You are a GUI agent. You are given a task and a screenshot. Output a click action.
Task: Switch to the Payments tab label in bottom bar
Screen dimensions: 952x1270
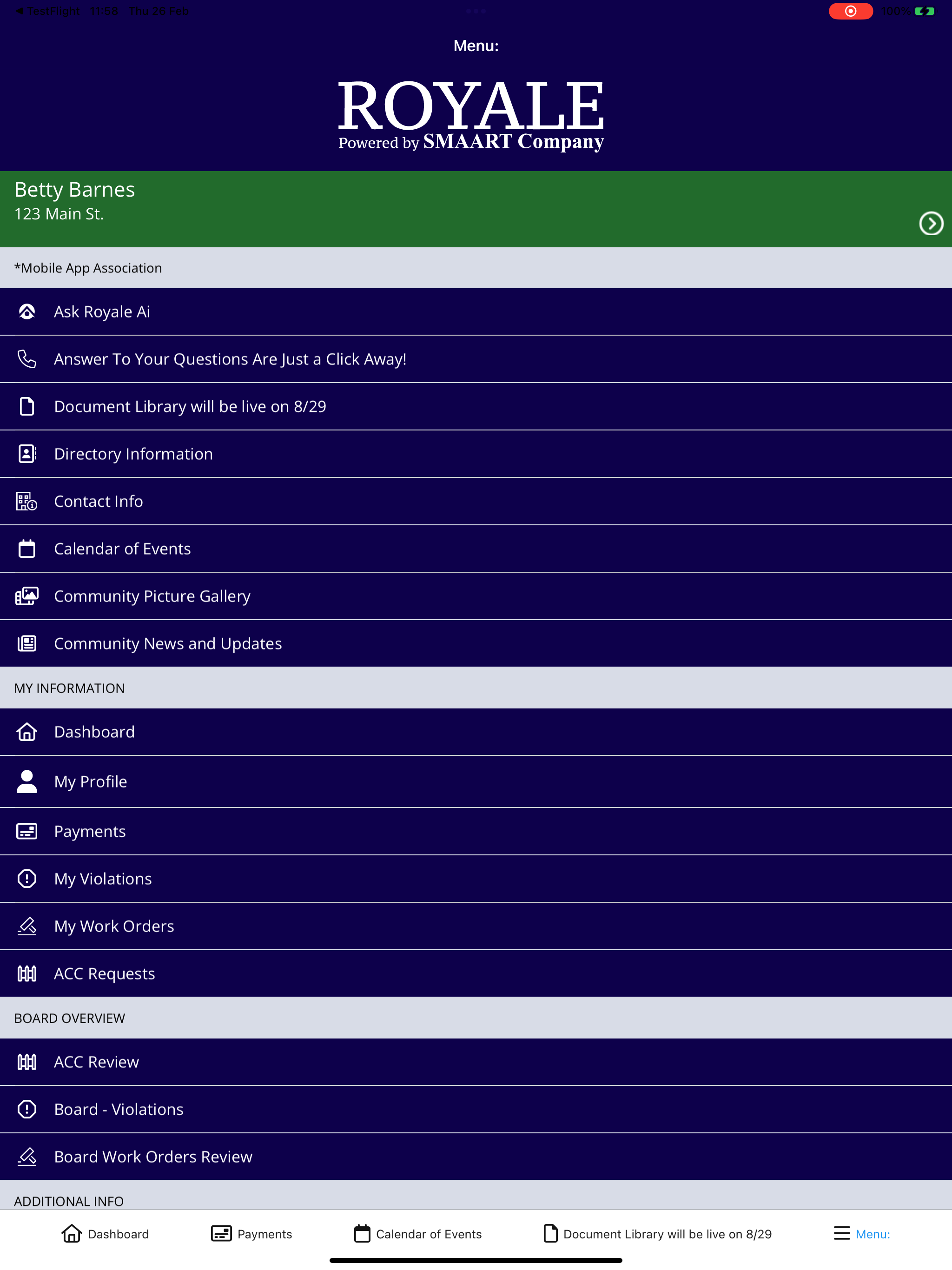pos(264,1234)
